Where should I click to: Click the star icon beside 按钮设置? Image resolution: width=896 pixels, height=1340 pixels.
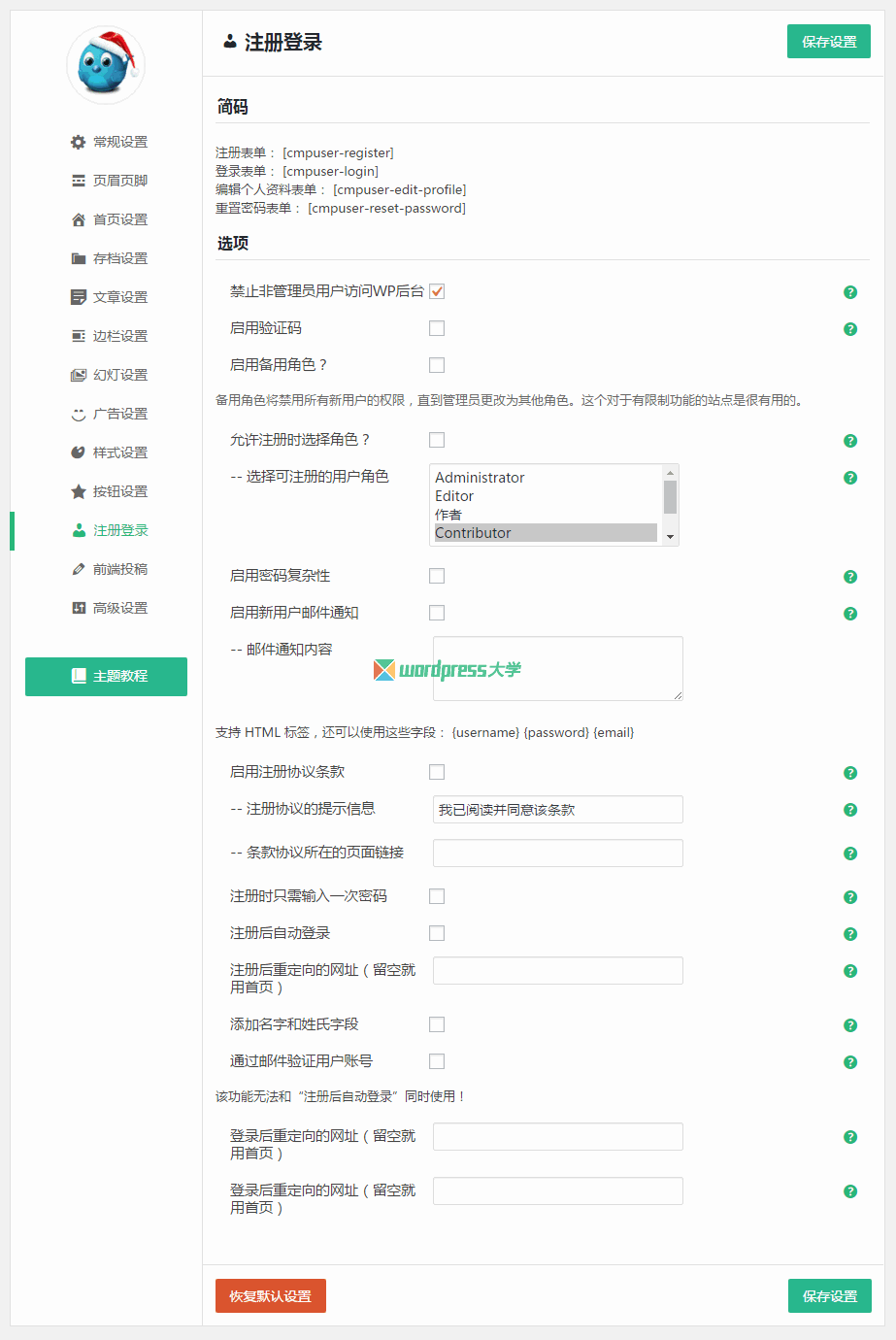tap(79, 491)
